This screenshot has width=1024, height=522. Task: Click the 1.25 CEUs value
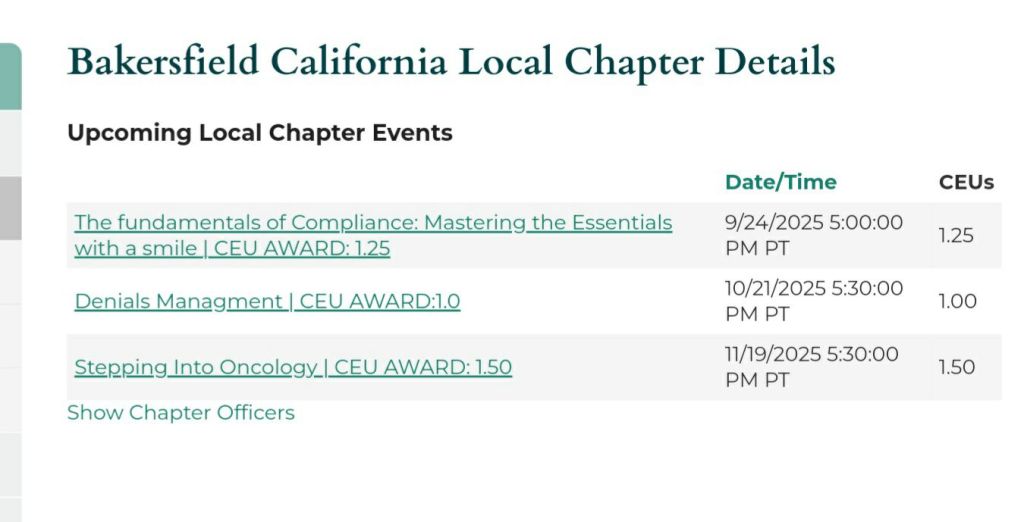[956, 235]
